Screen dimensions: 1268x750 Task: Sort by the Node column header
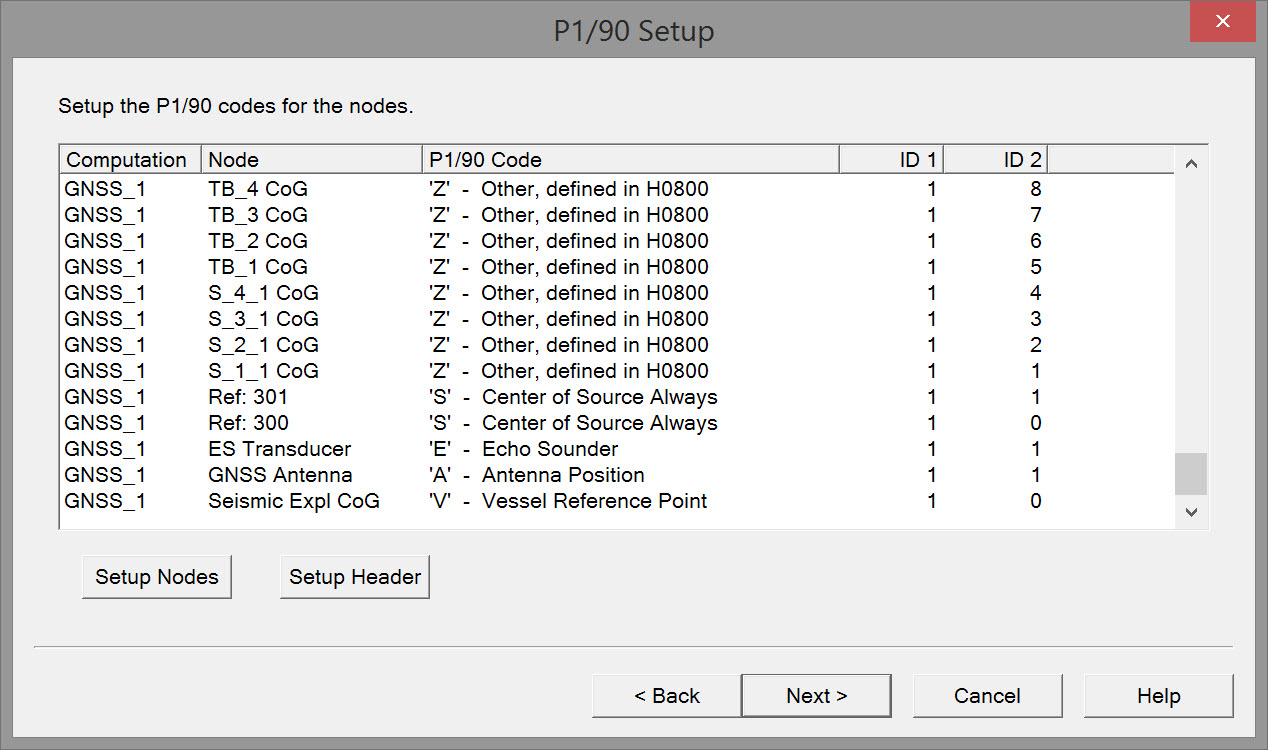click(x=310, y=160)
